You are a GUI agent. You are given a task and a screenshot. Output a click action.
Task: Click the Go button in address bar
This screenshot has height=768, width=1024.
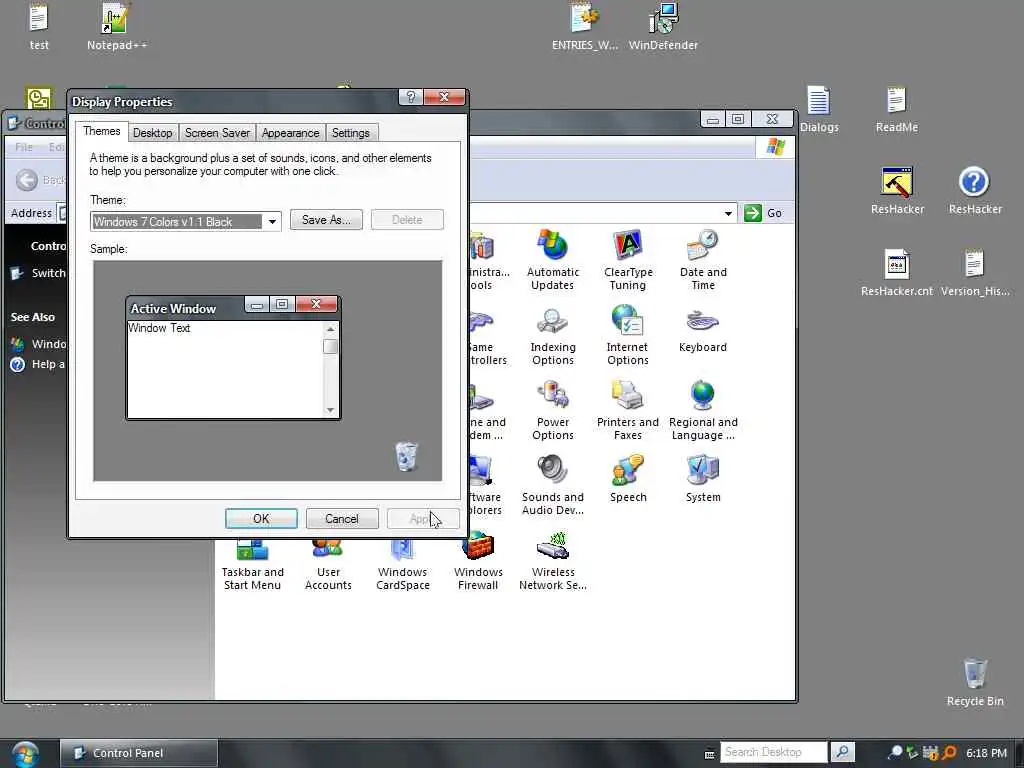point(763,213)
